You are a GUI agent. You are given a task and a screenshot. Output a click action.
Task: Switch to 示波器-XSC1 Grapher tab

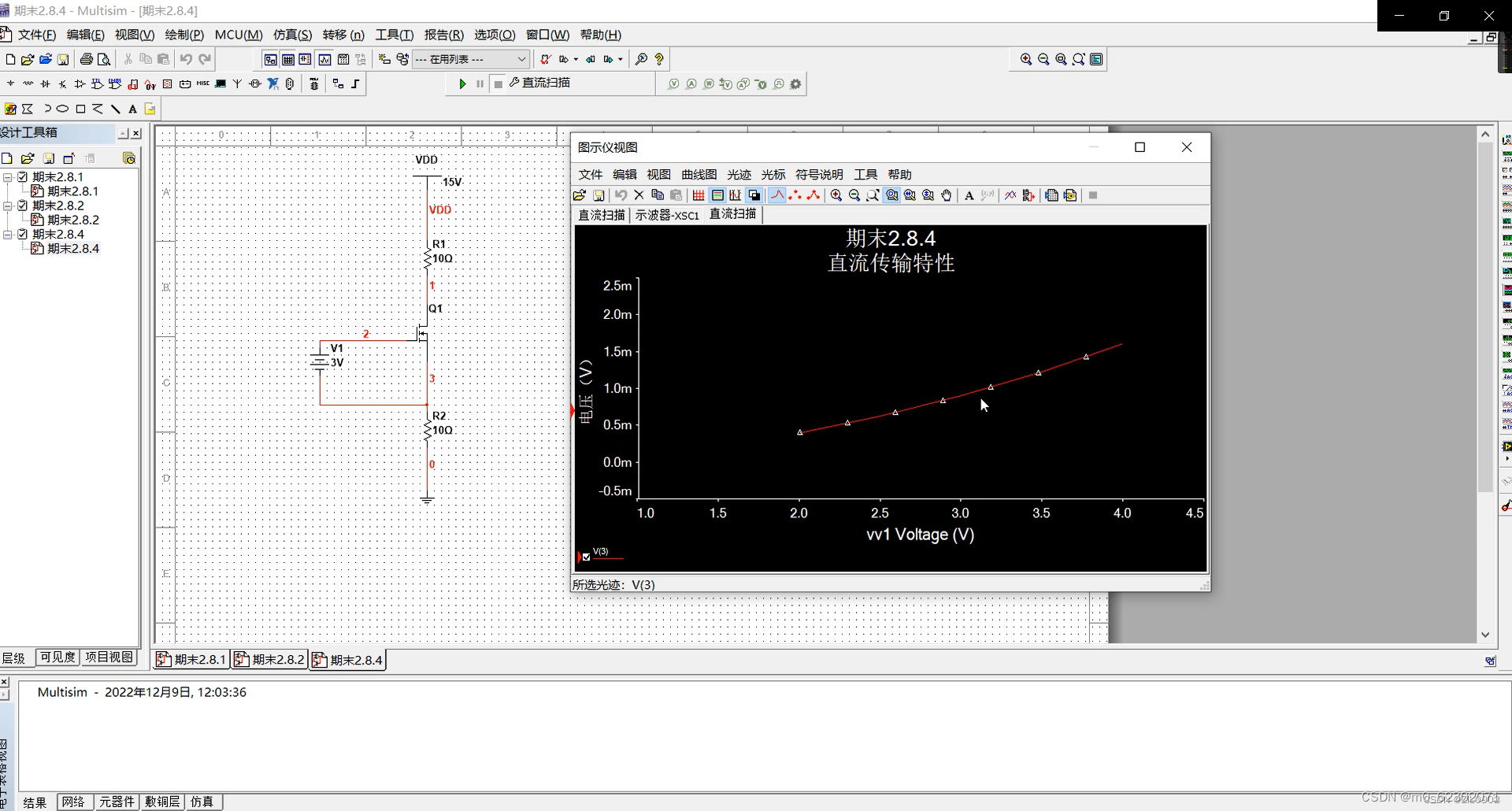667,215
